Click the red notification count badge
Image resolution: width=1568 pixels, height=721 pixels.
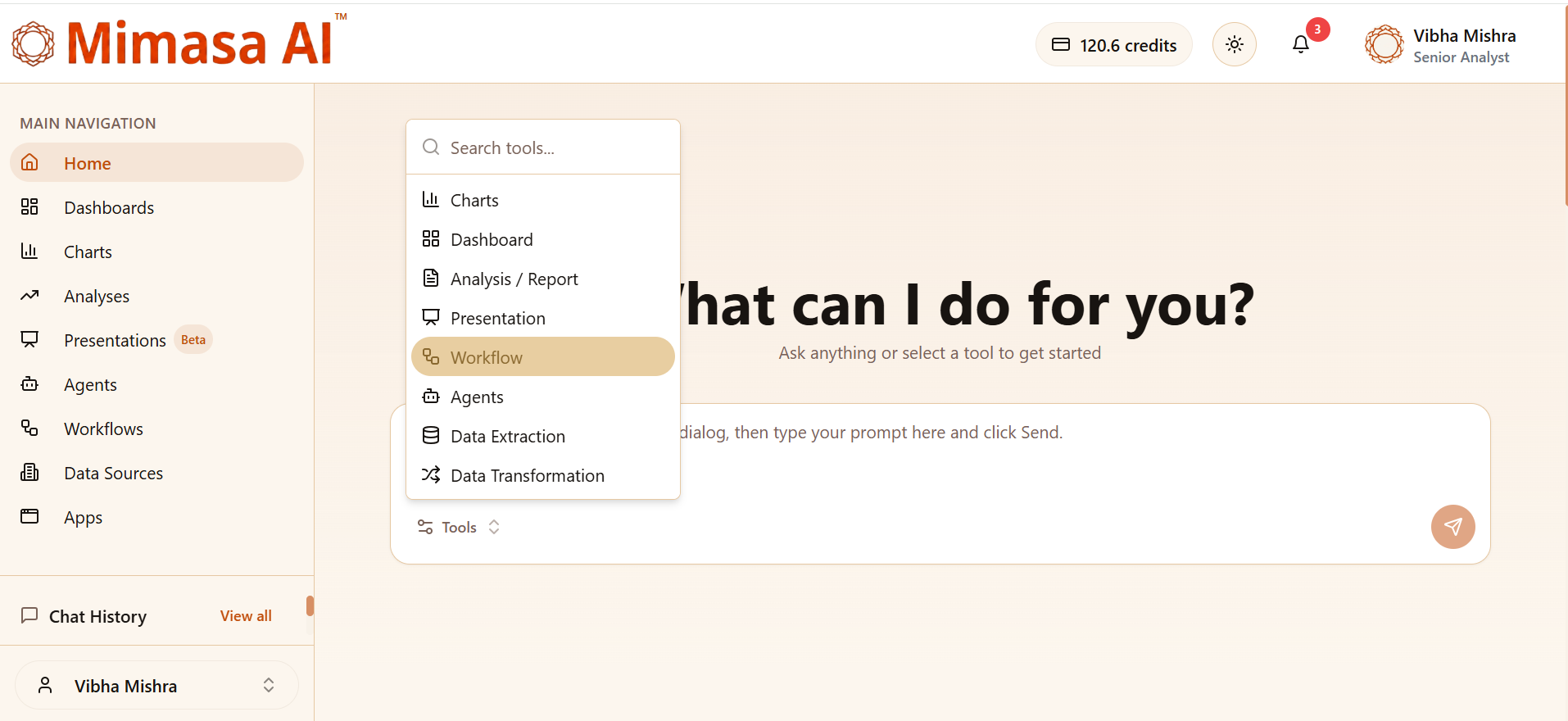(x=1317, y=29)
